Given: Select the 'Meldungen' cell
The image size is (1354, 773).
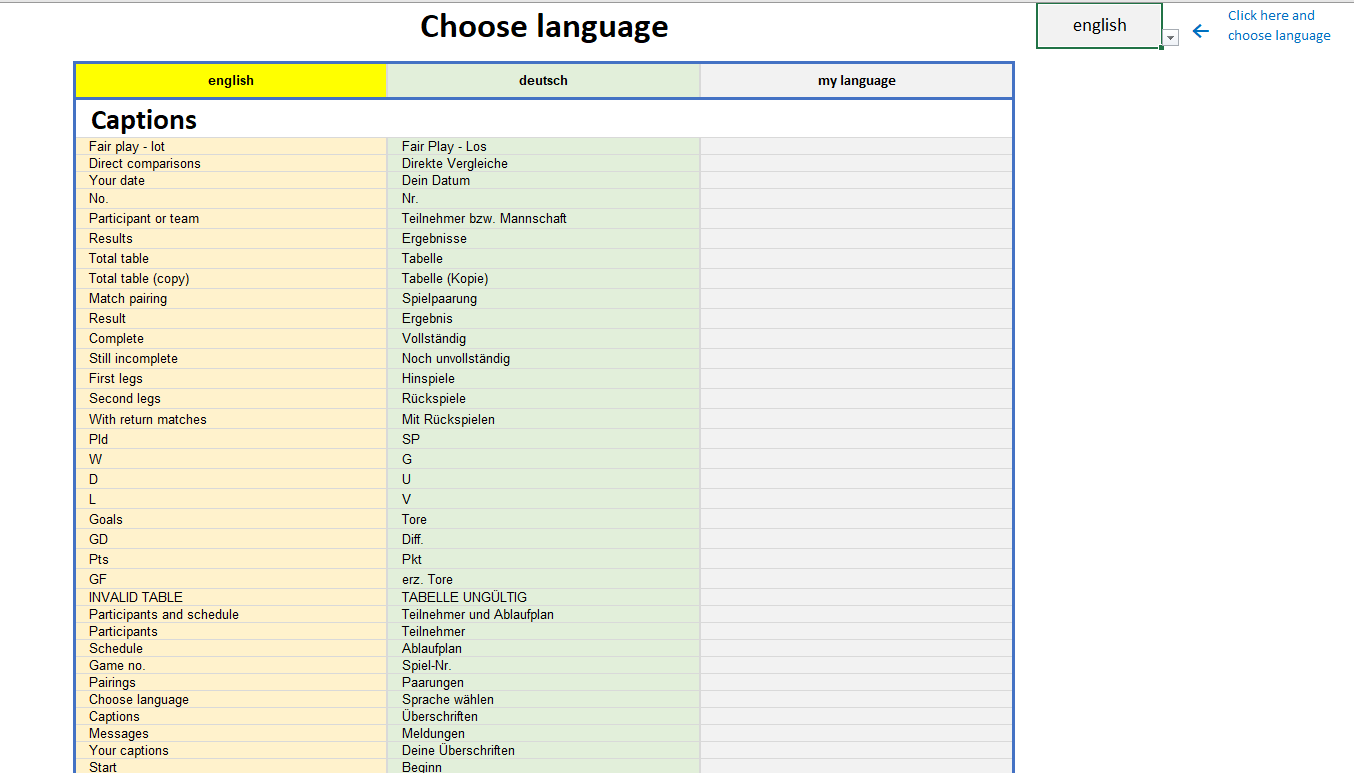Looking at the screenshot, I should click(x=543, y=733).
